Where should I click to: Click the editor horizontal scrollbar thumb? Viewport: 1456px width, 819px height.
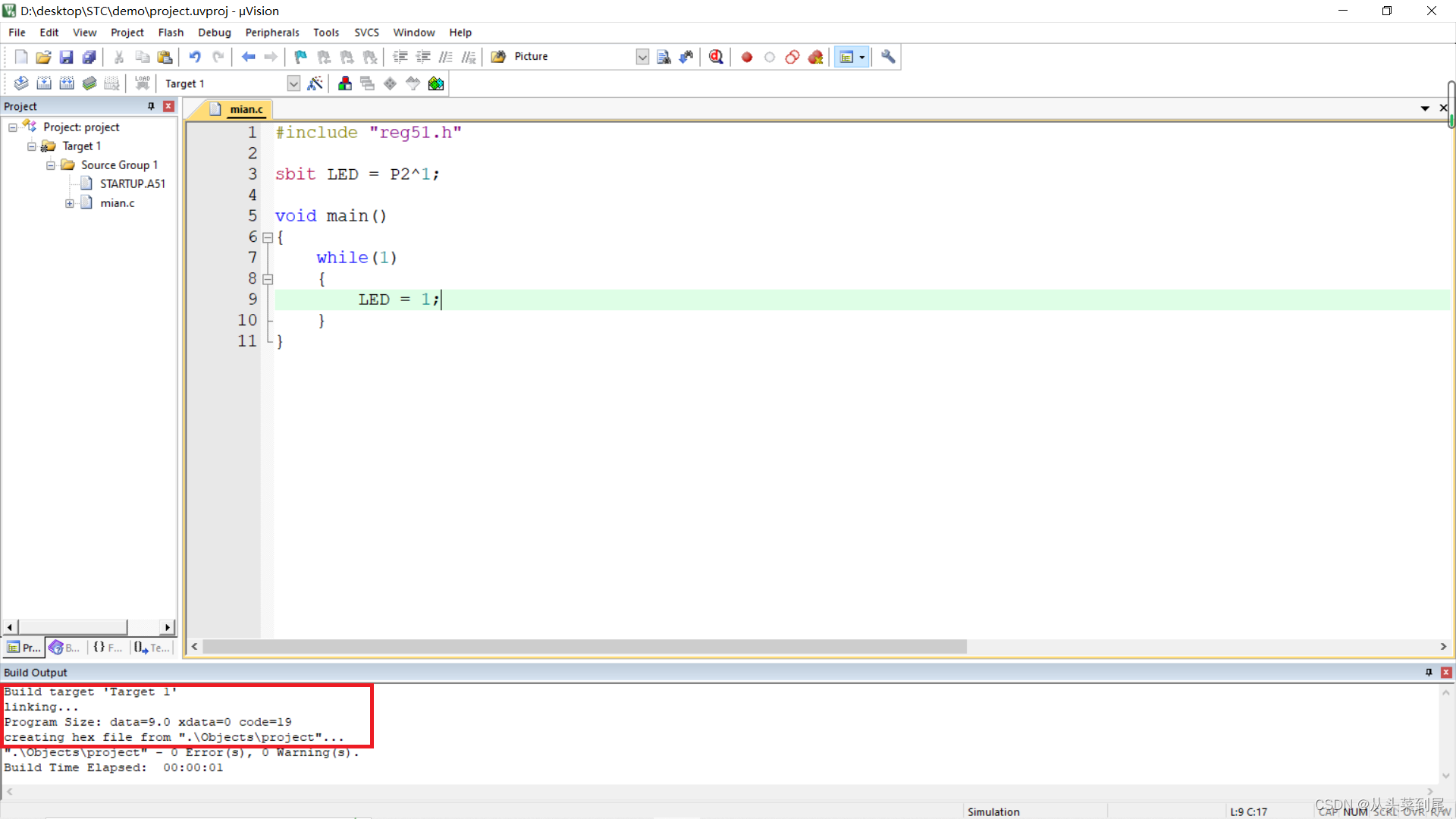coord(584,647)
